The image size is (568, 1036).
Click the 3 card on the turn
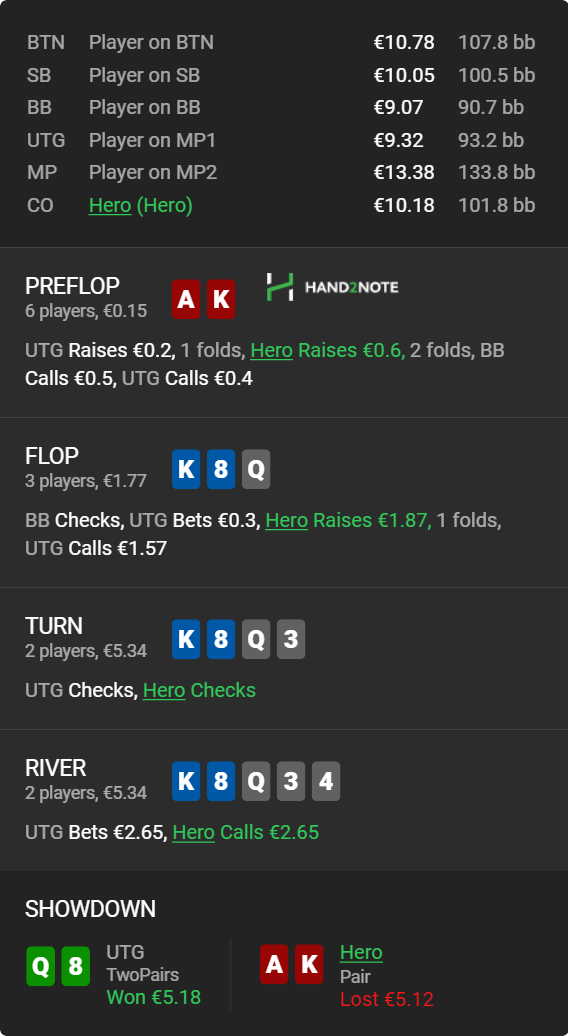(x=291, y=639)
